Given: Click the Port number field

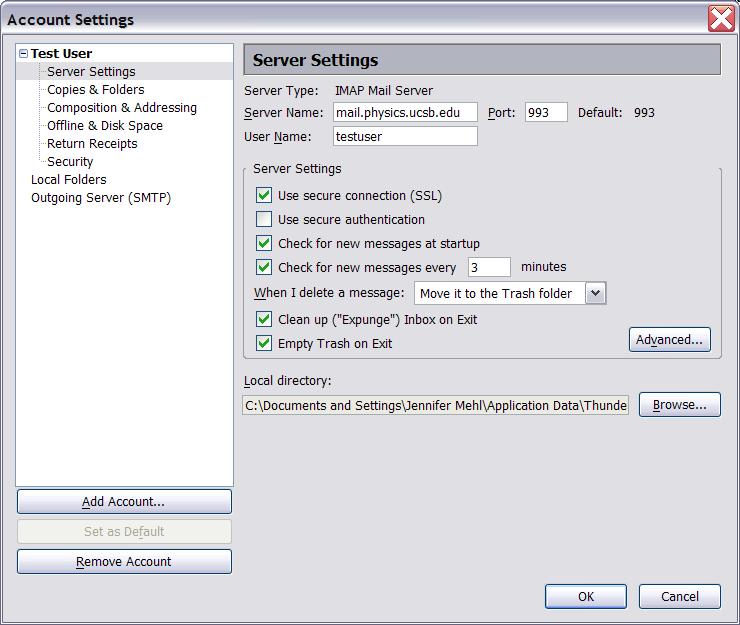Looking at the screenshot, I should point(545,113).
